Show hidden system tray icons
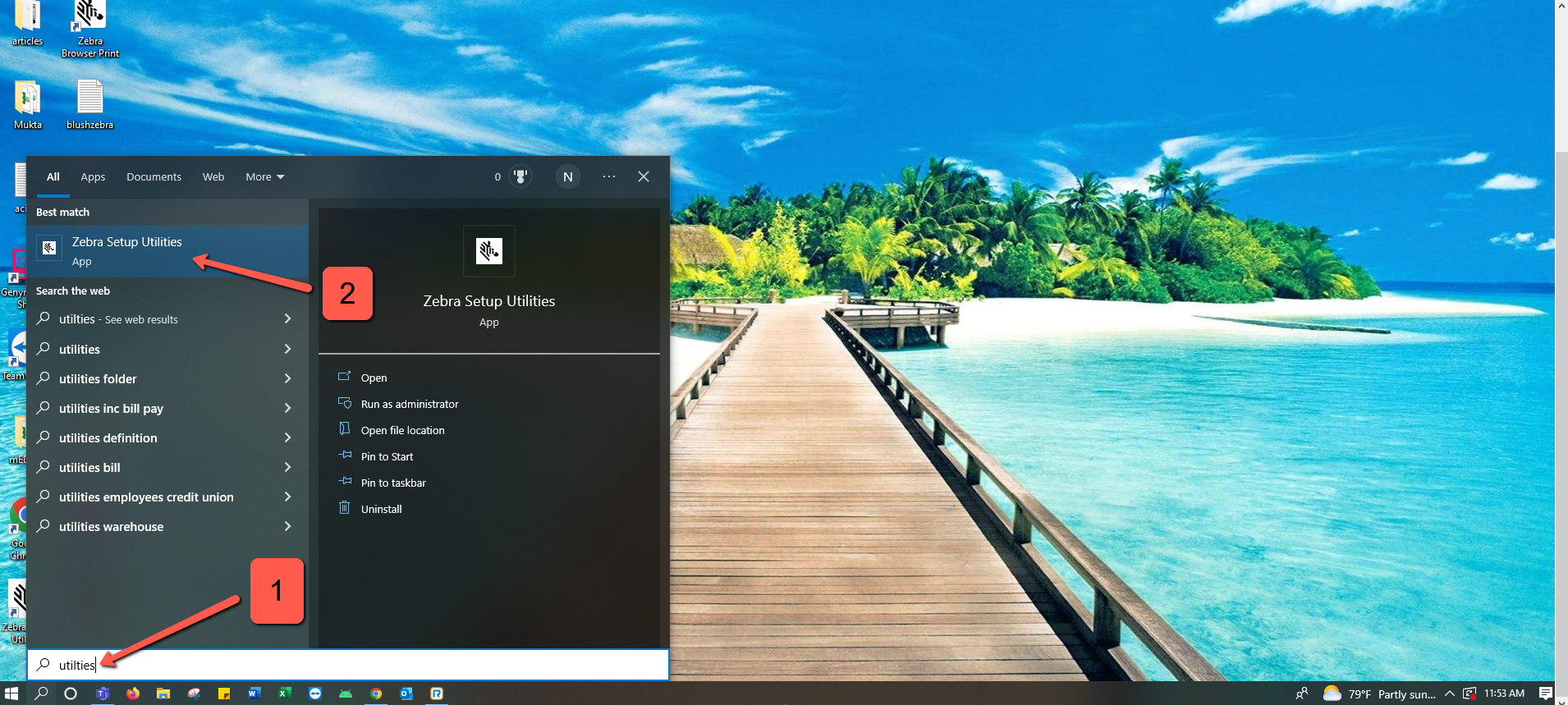 (x=1450, y=694)
